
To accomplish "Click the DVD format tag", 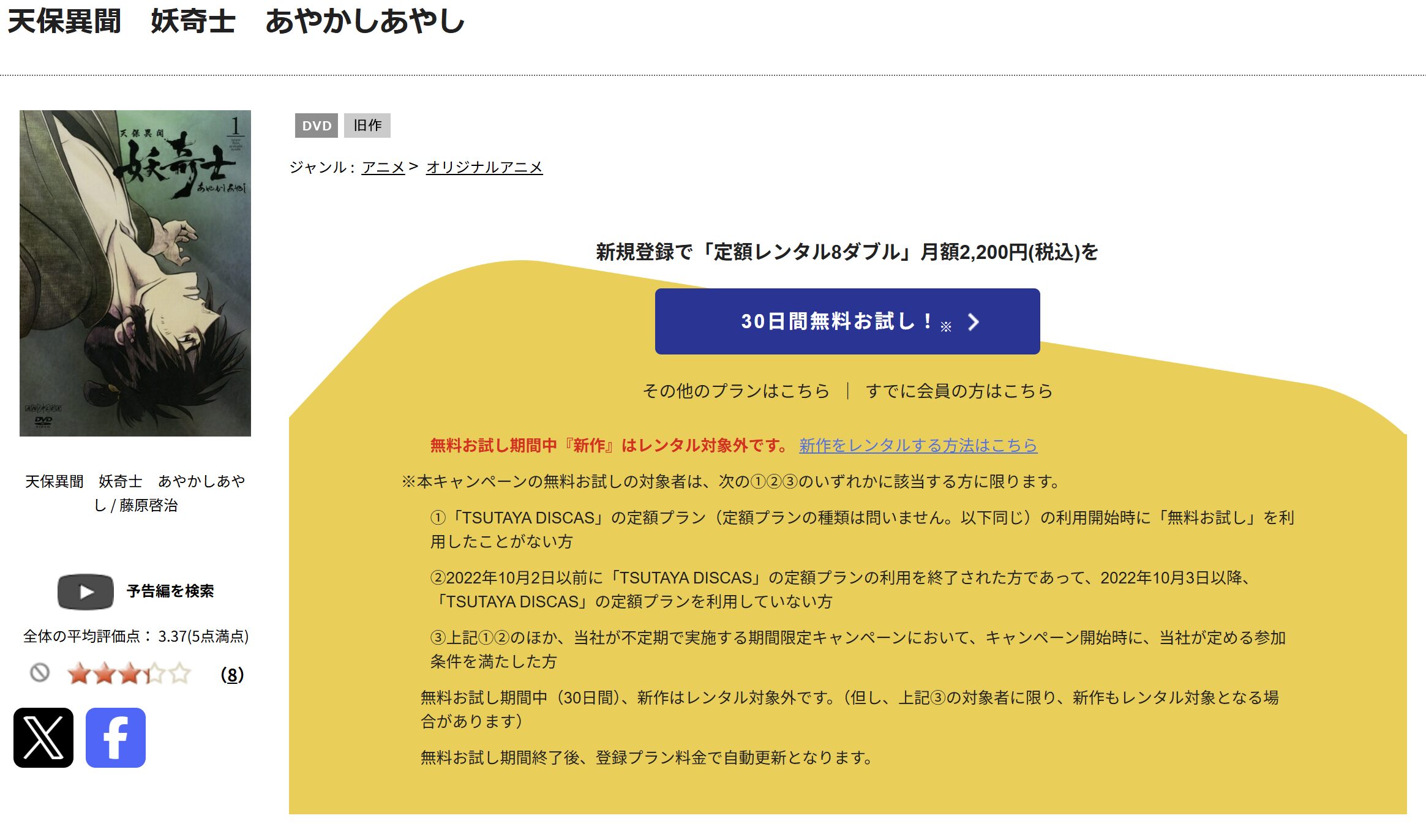I will [317, 126].
